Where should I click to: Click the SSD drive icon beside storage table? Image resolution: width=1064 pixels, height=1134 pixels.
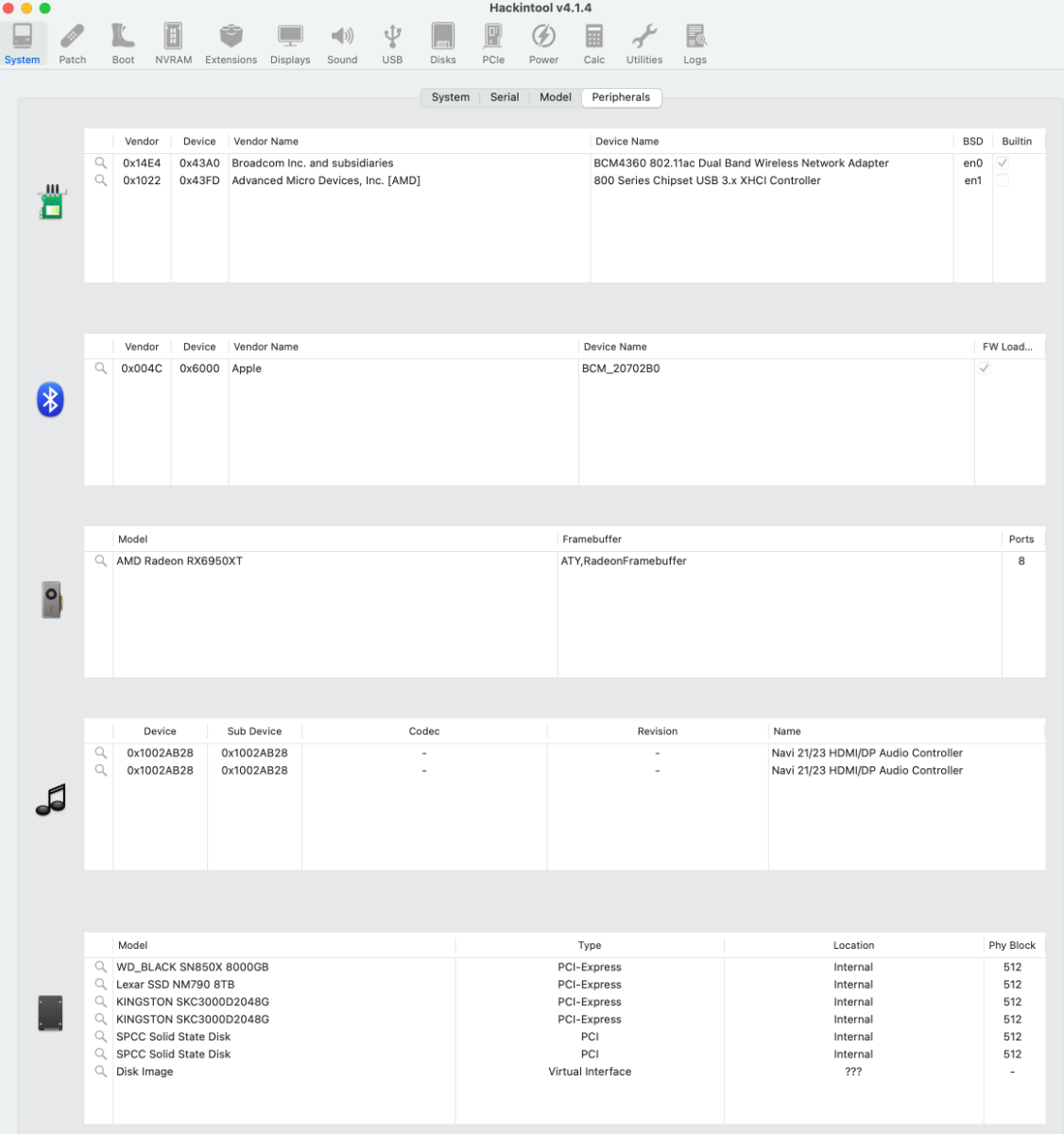[x=50, y=1013]
